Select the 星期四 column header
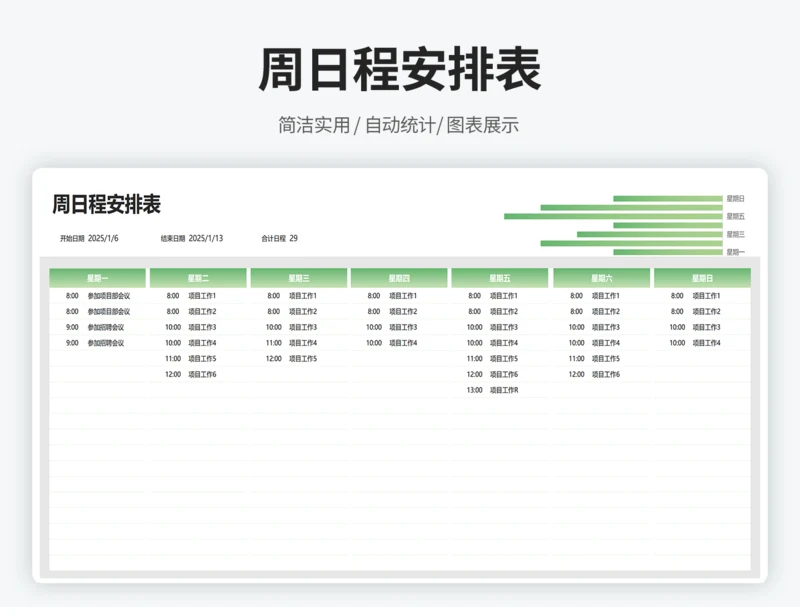800x616 pixels. point(399,278)
